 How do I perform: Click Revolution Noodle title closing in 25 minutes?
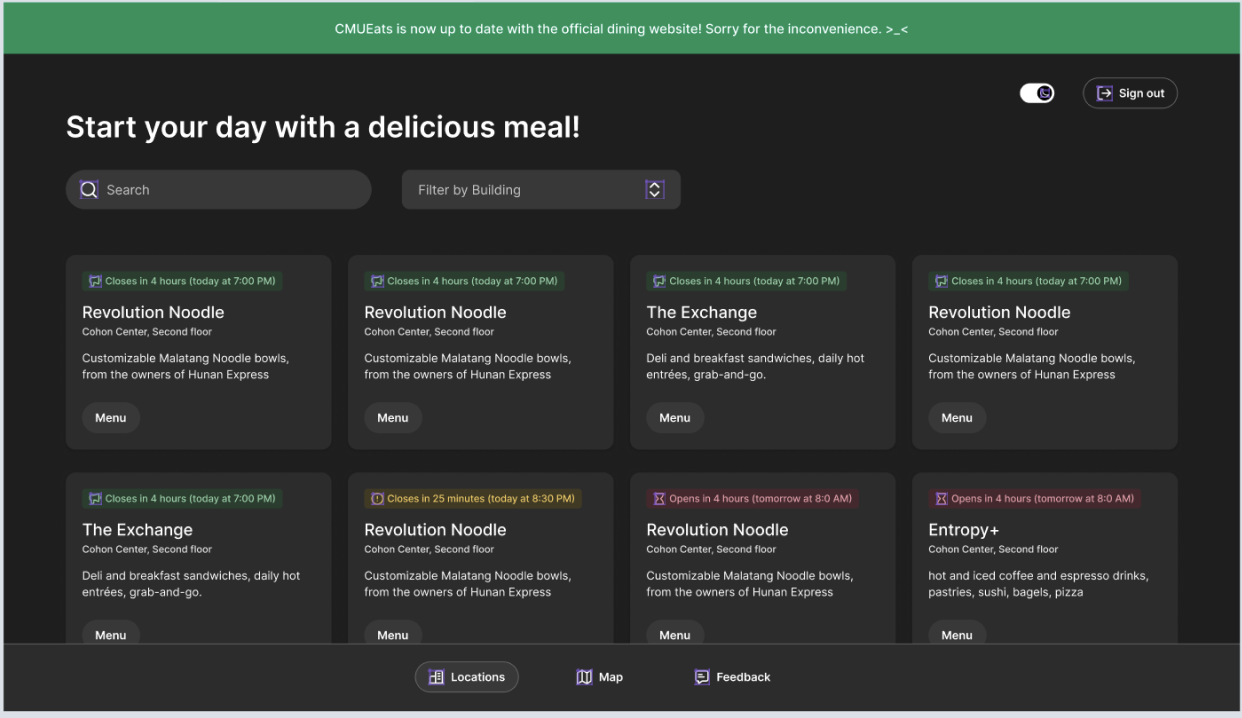tap(435, 530)
